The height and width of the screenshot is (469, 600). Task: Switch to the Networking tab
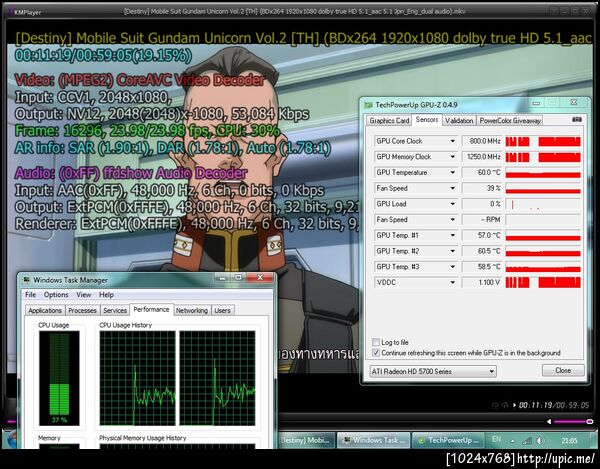191,310
